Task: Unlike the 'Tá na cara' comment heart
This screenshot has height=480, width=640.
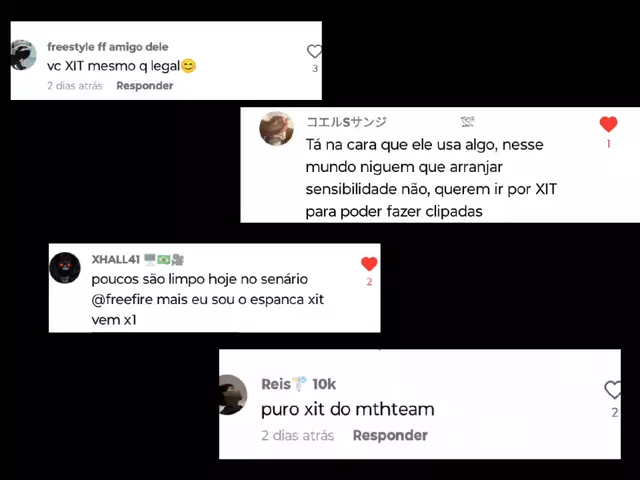Action: tap(608, 124)
